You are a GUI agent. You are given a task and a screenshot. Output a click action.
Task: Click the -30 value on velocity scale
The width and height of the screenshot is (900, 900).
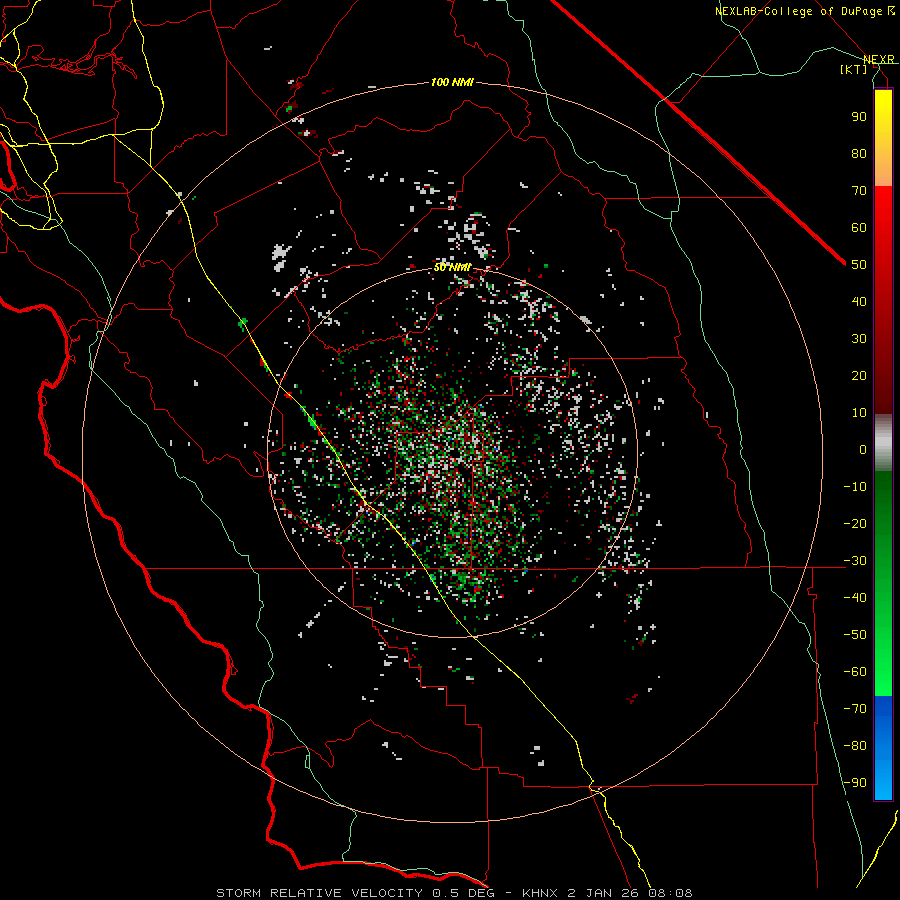pyautogui.click(x=855, y=561)
